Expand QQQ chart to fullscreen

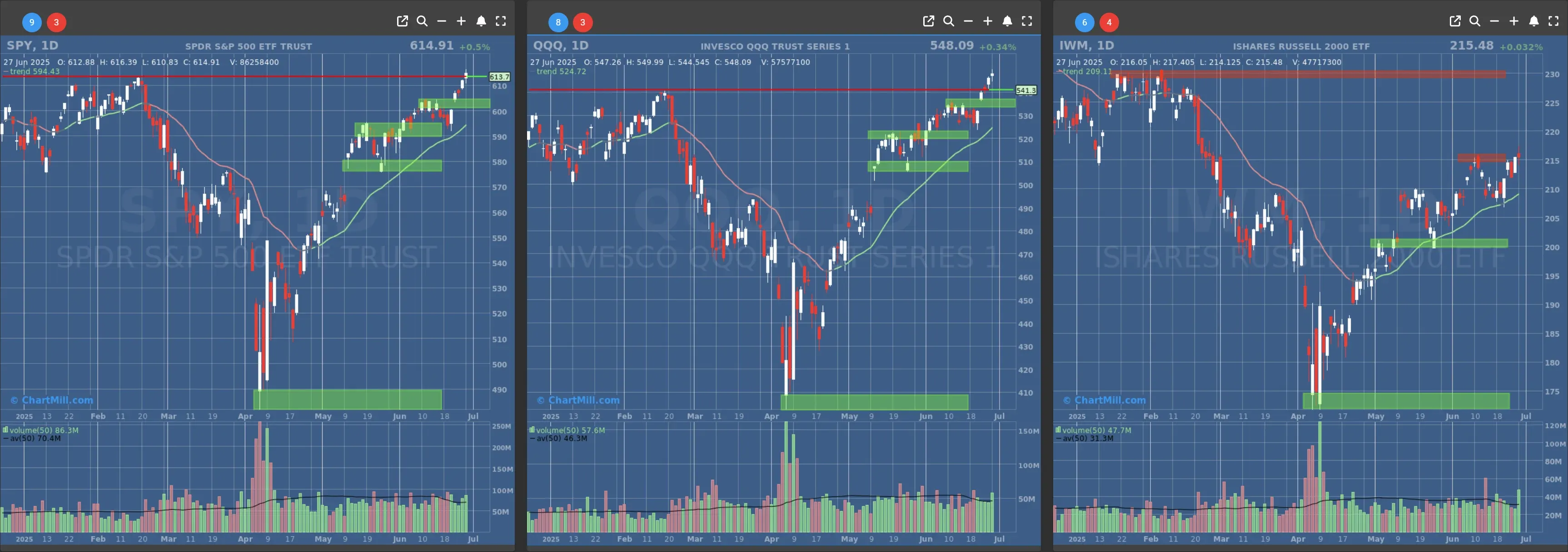[1027, 21]
